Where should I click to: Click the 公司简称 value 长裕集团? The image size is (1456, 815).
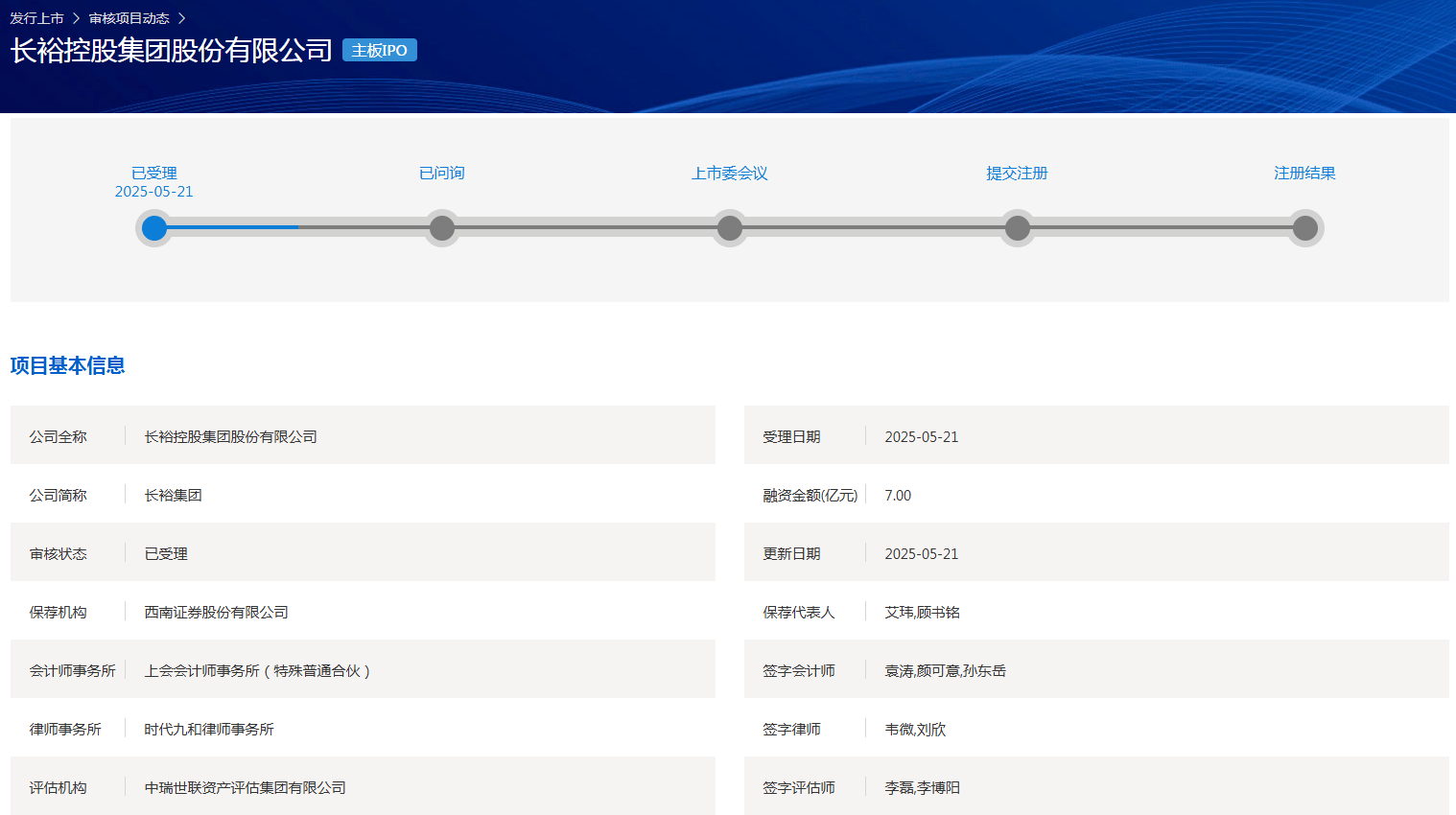pos(174,495)
